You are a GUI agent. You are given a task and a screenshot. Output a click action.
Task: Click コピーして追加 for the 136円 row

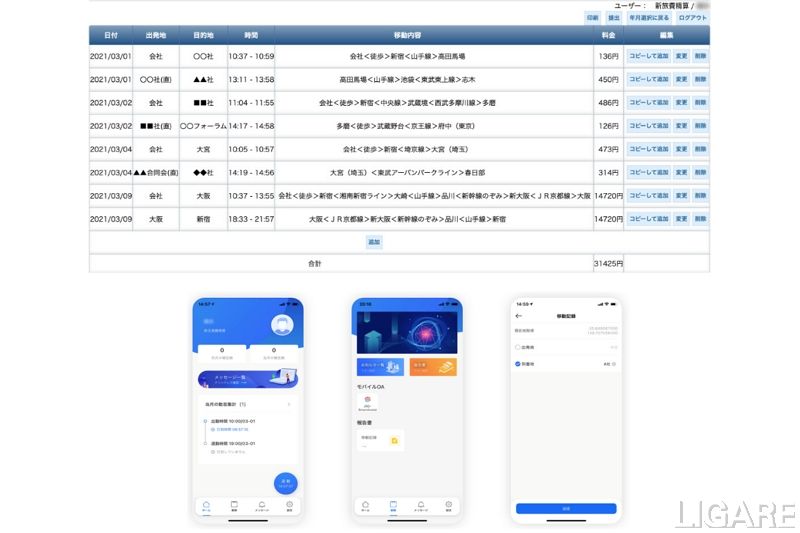648,56
